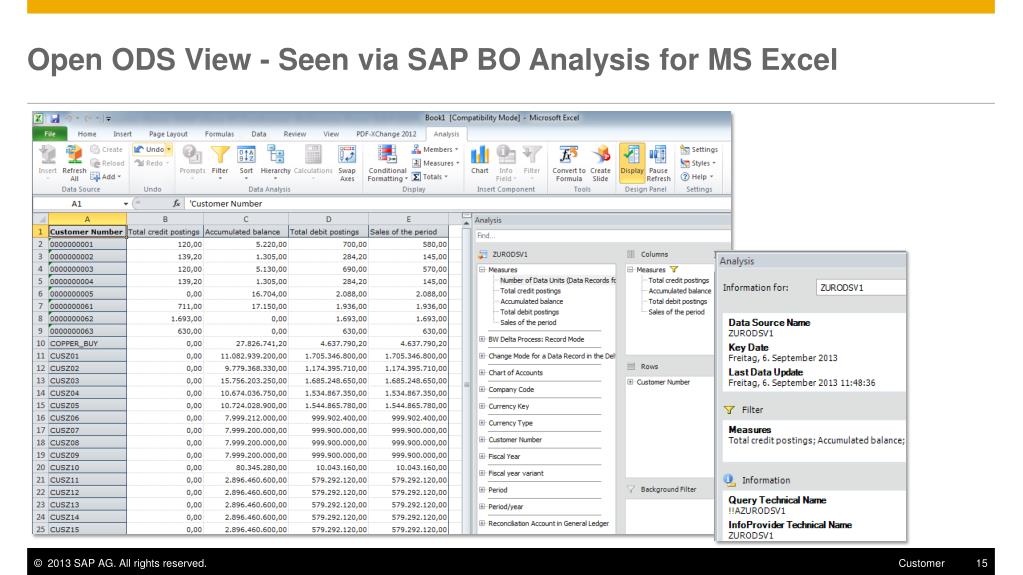Collapse the Measures tree node in ZURODSV1
The width and height of the screenshot is (1023, 575).
click(x=482, y=270)
